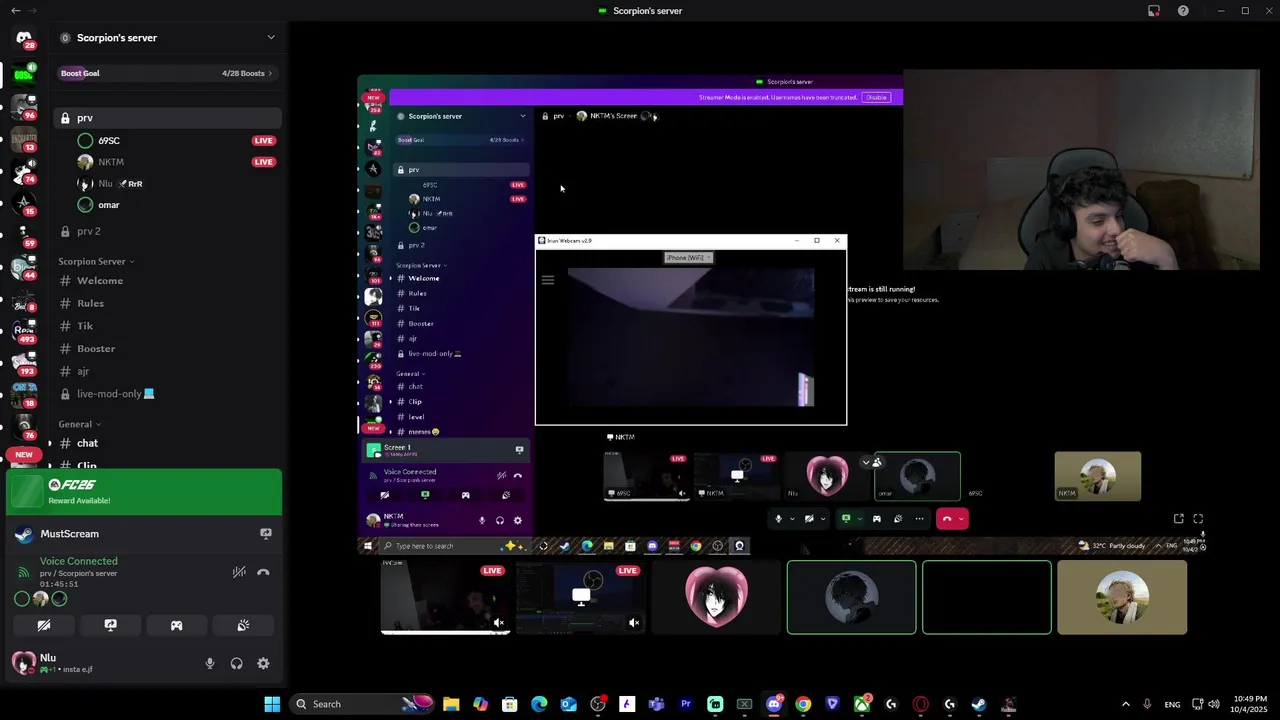Screen dimensions: 1280x720
Task: Click red disconnect button in streamed call bar
Action: click(947, 519)
